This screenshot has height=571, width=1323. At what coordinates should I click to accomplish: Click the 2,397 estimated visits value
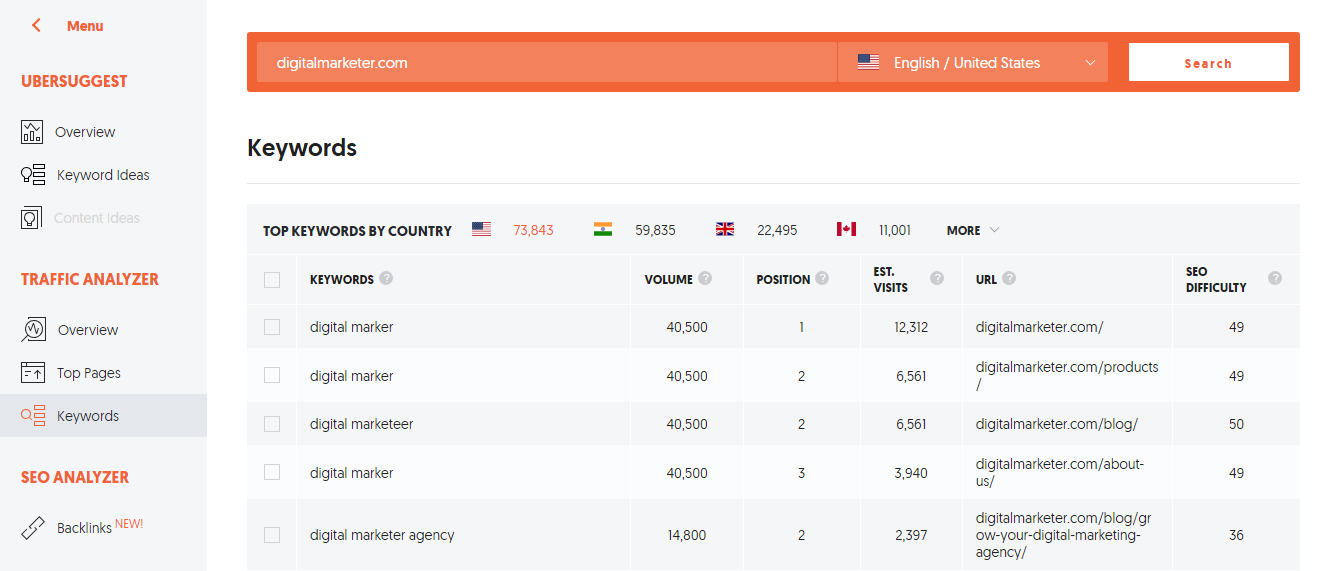coord(911,535)
